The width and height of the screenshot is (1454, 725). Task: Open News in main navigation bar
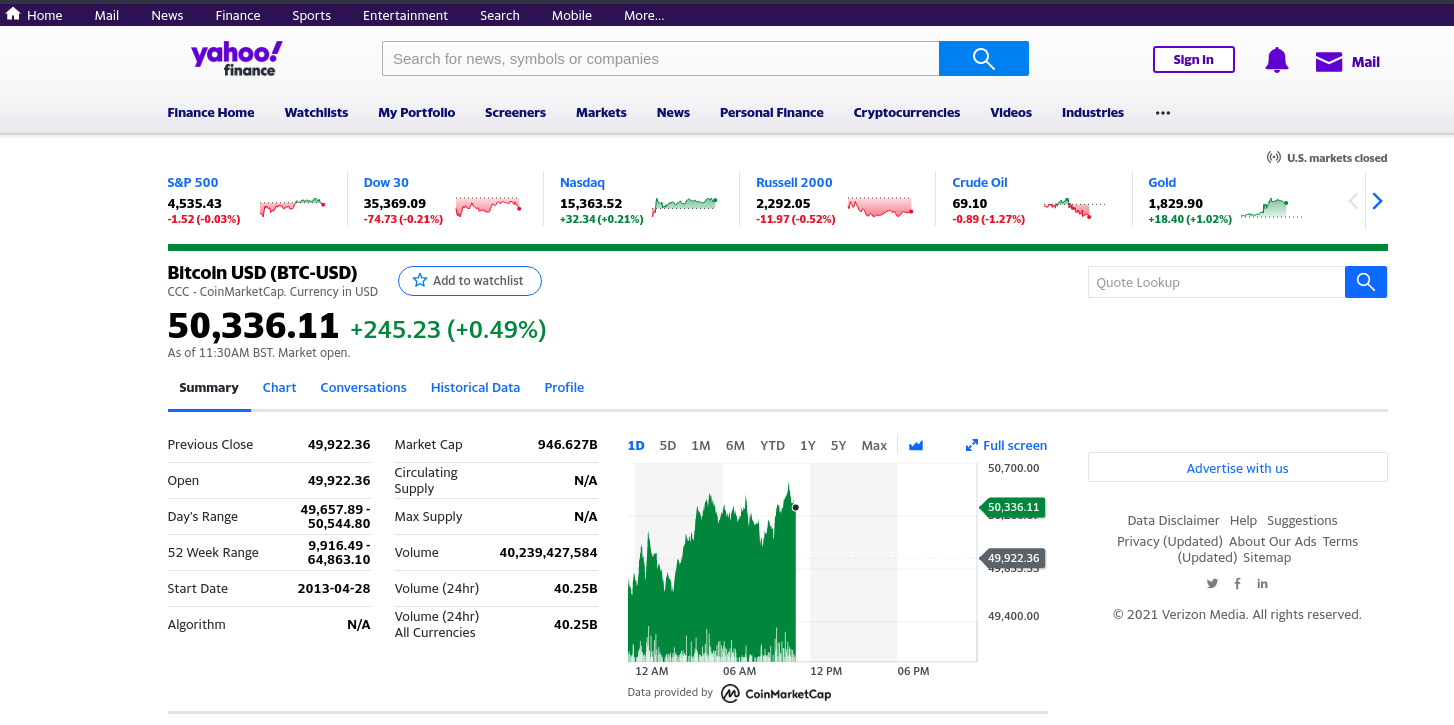point(673,113)
